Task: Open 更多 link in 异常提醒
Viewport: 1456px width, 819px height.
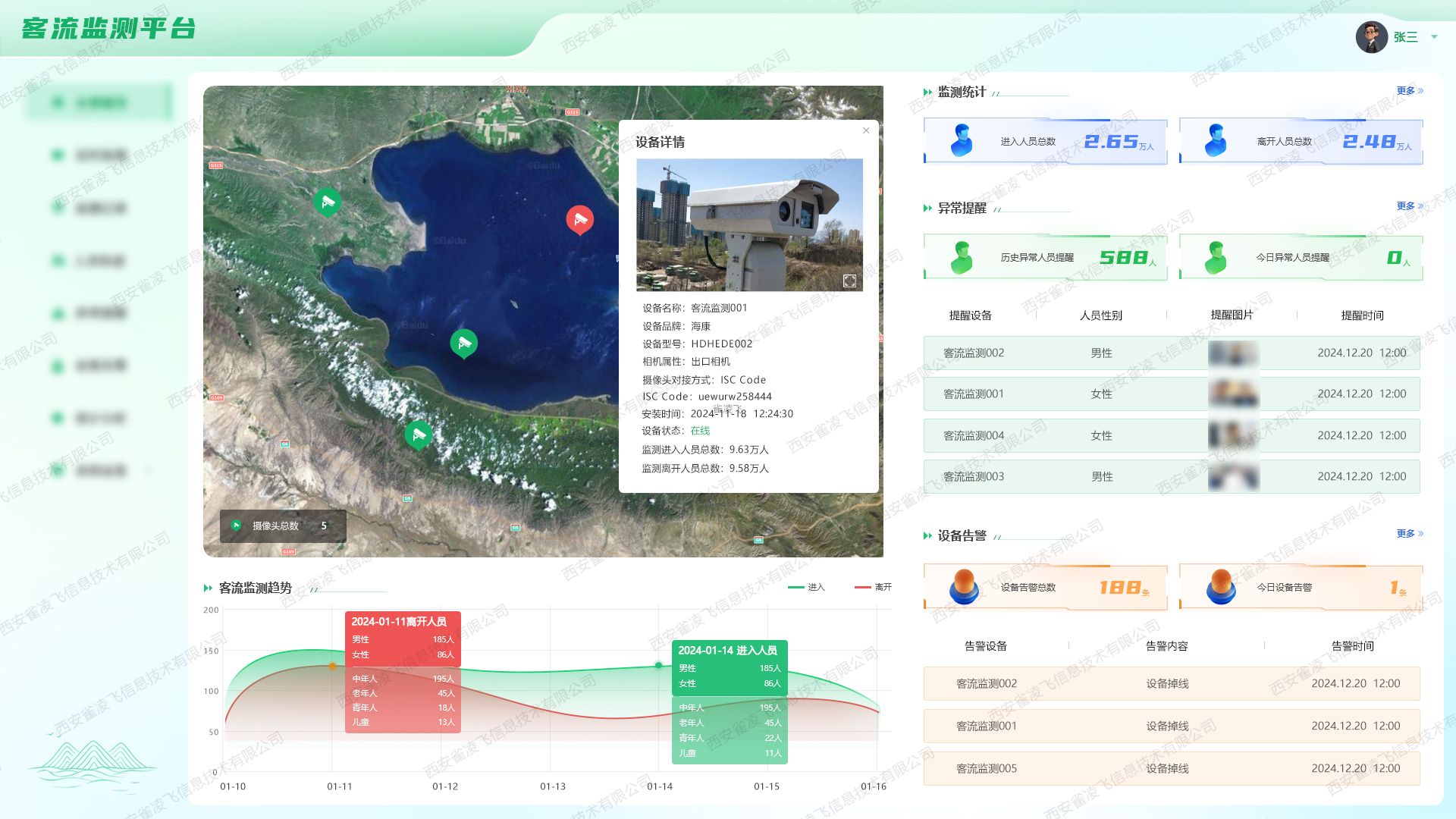Action: click(1409, 206)
